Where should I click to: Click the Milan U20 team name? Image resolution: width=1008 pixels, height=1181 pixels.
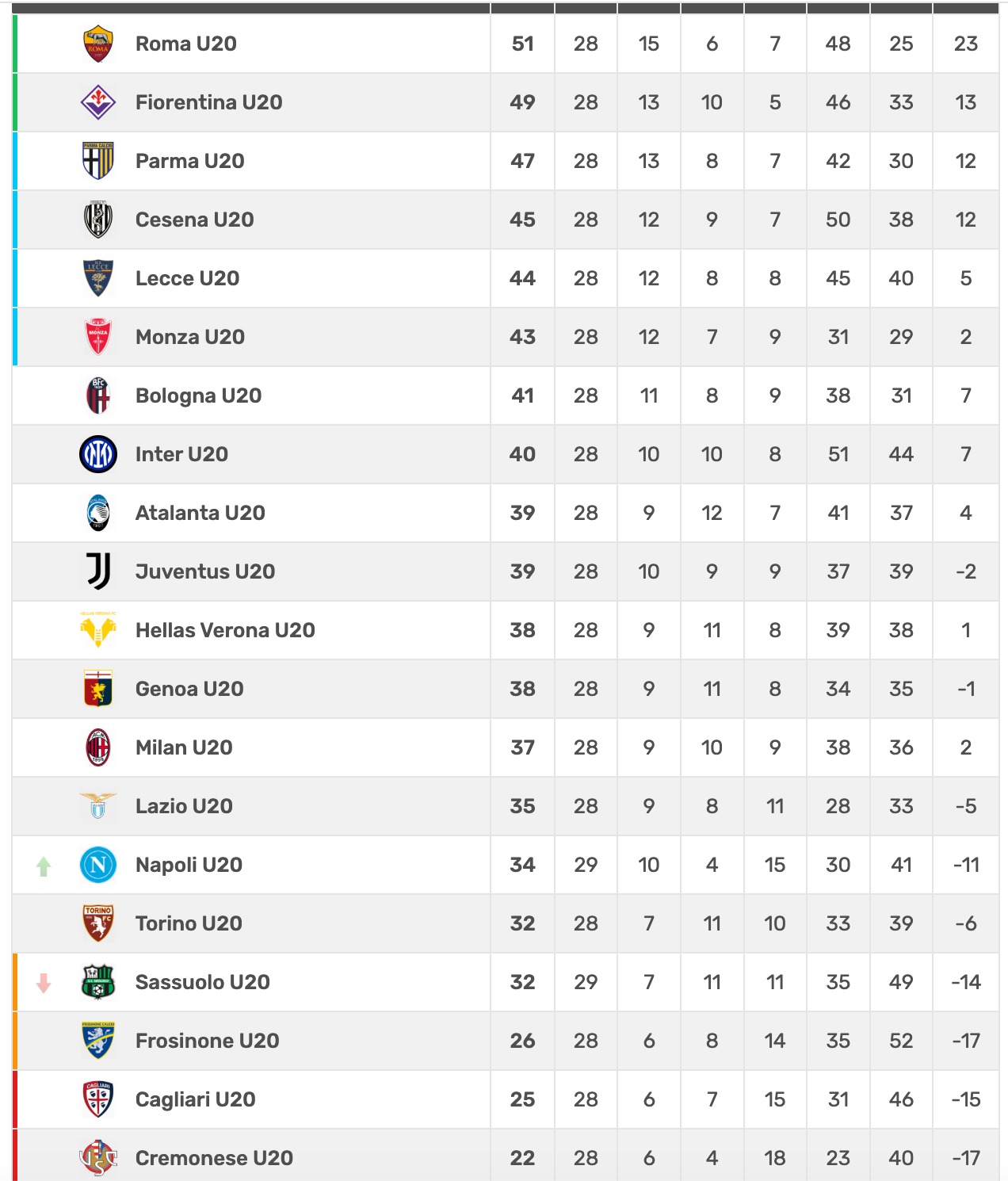pyautogui.click(x=184, y=747)
